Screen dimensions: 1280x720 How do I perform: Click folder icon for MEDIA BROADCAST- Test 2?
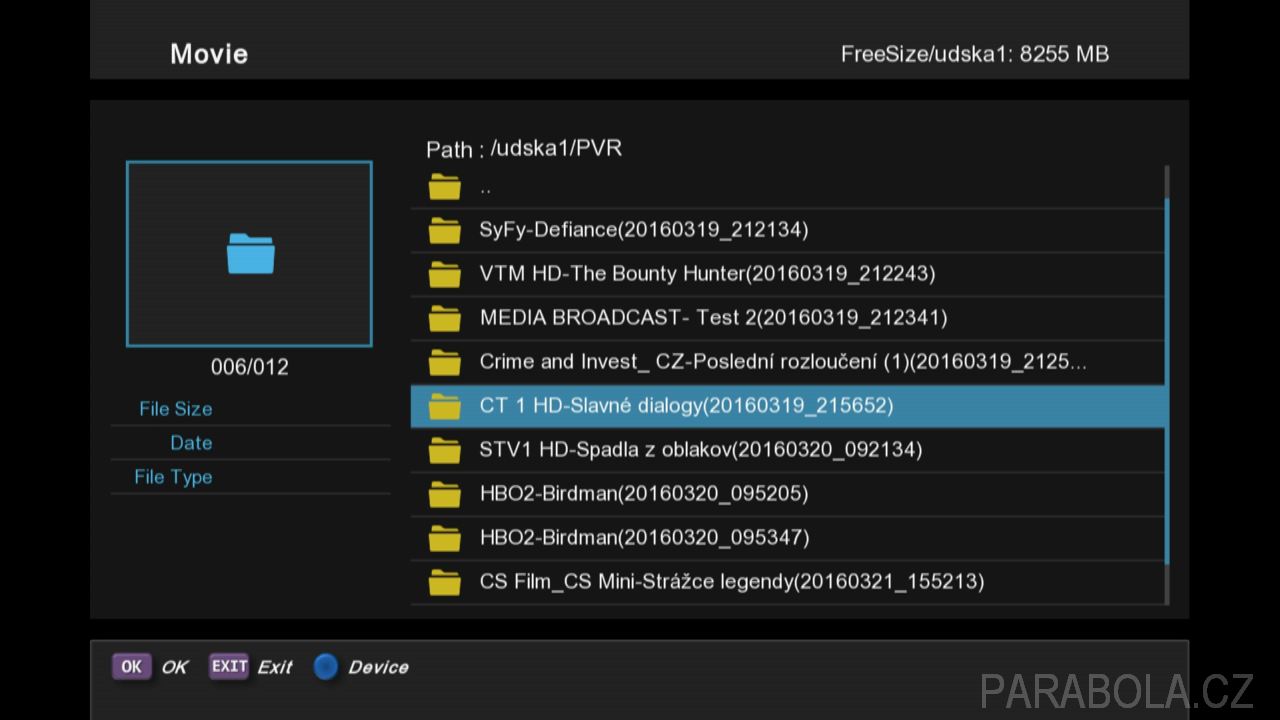[x=445, y=318]
